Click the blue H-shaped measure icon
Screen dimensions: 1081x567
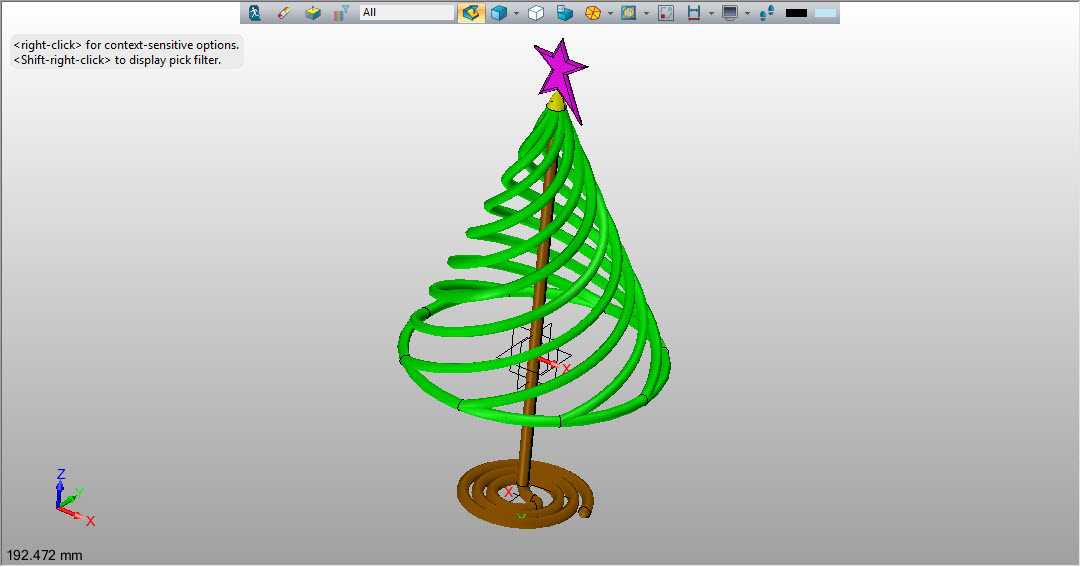694,12
